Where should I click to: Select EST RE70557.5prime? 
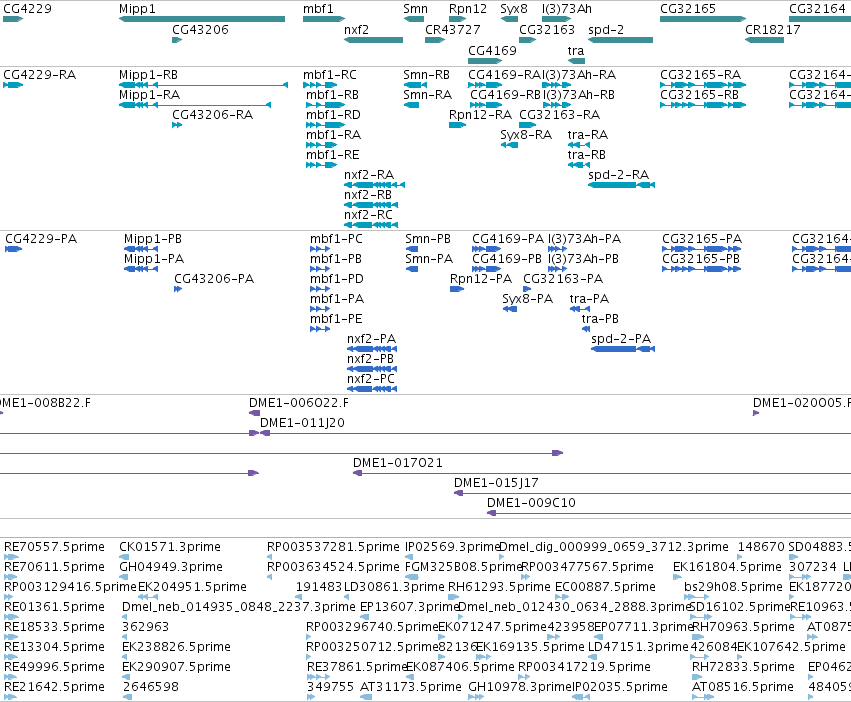click(x=54, y=547)
